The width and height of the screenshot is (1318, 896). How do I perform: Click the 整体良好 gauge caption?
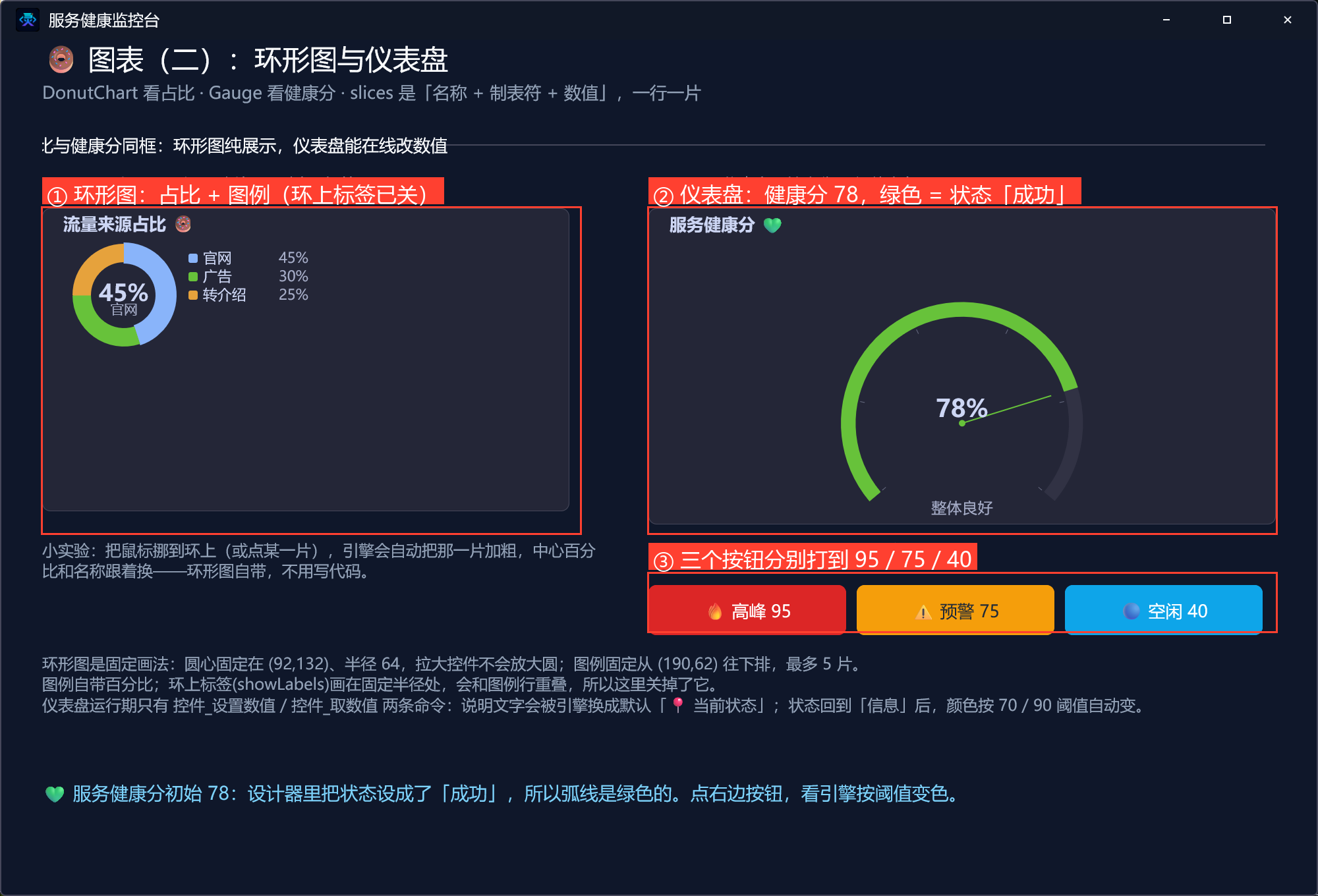click(961, 508)
